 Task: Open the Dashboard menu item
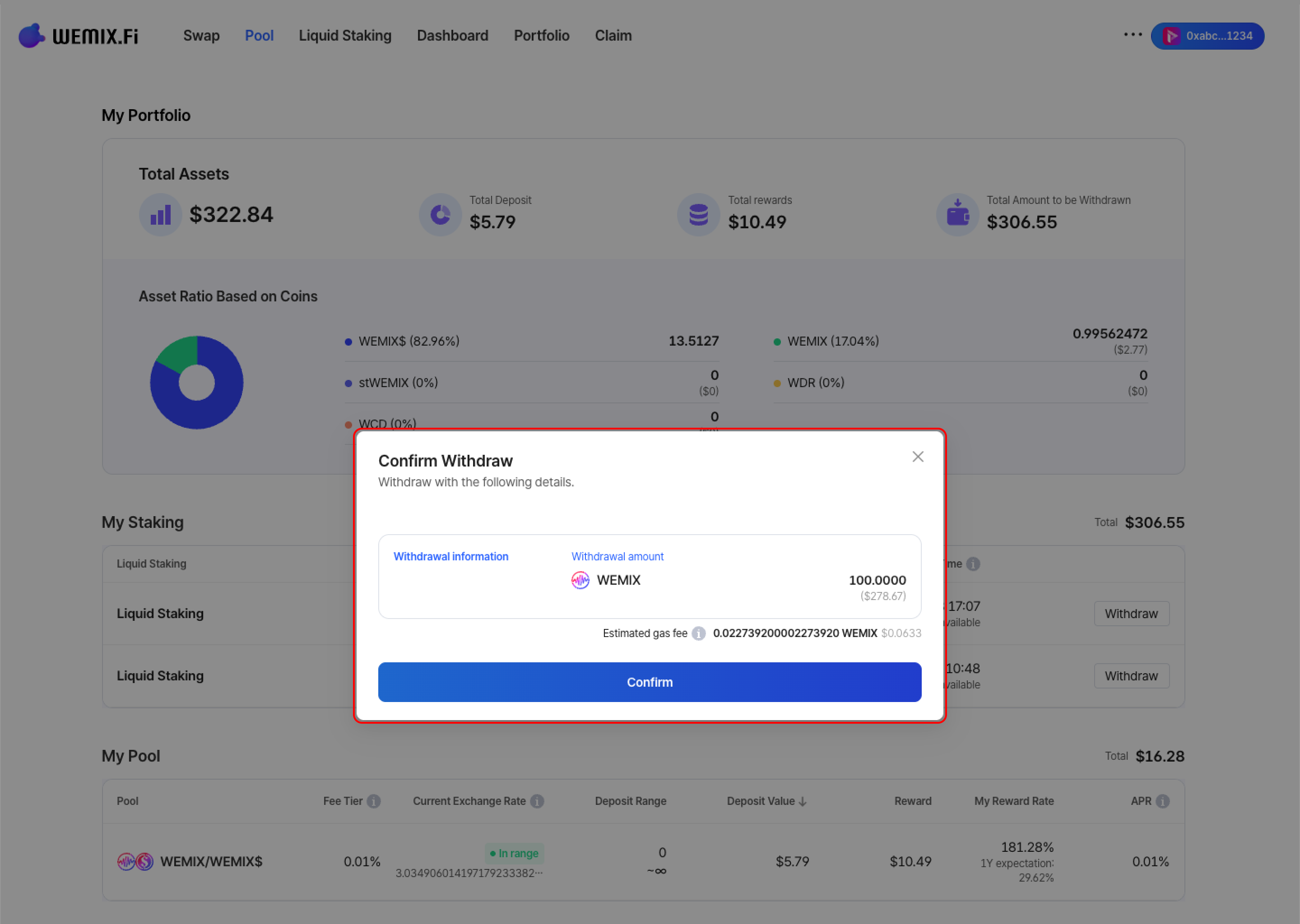(452, 36)
